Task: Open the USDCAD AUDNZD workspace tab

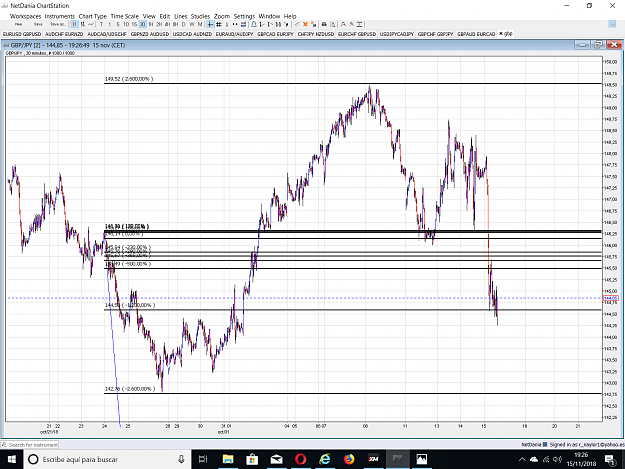Action: 192,34
